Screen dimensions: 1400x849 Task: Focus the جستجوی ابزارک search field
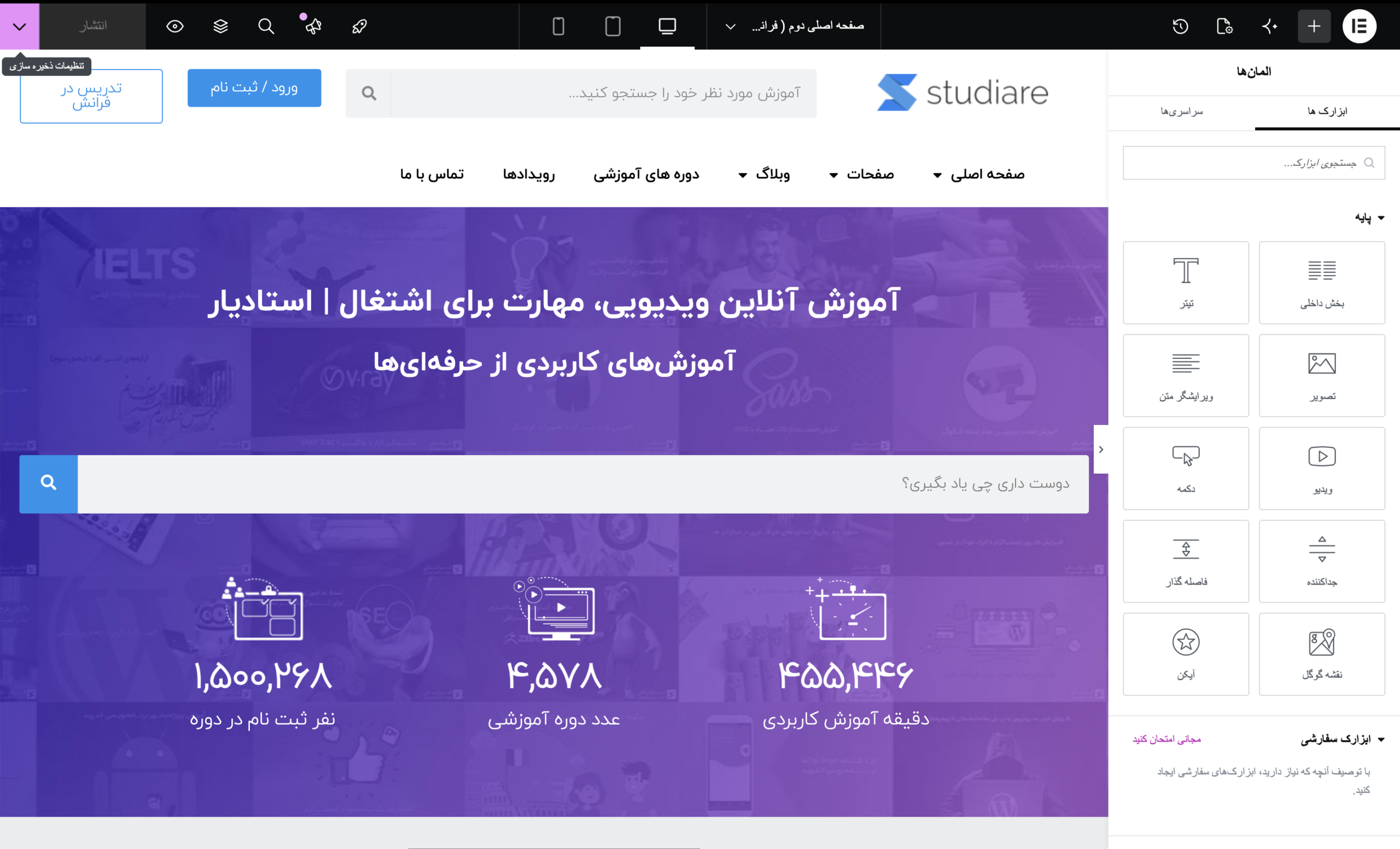tap(1253, 163)
